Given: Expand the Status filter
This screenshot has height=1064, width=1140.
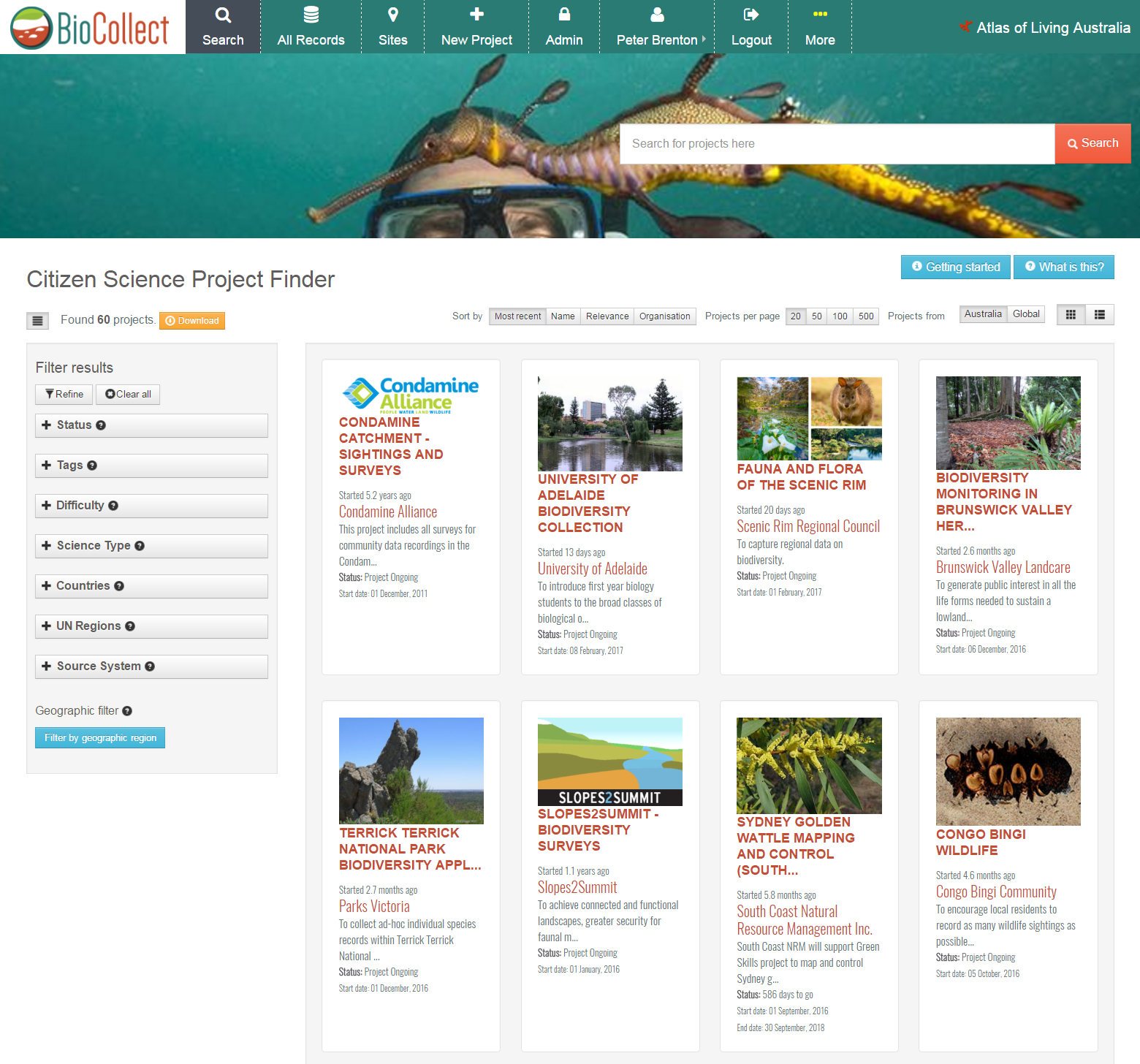Looking at the screenshot, I should click(151, 425).
